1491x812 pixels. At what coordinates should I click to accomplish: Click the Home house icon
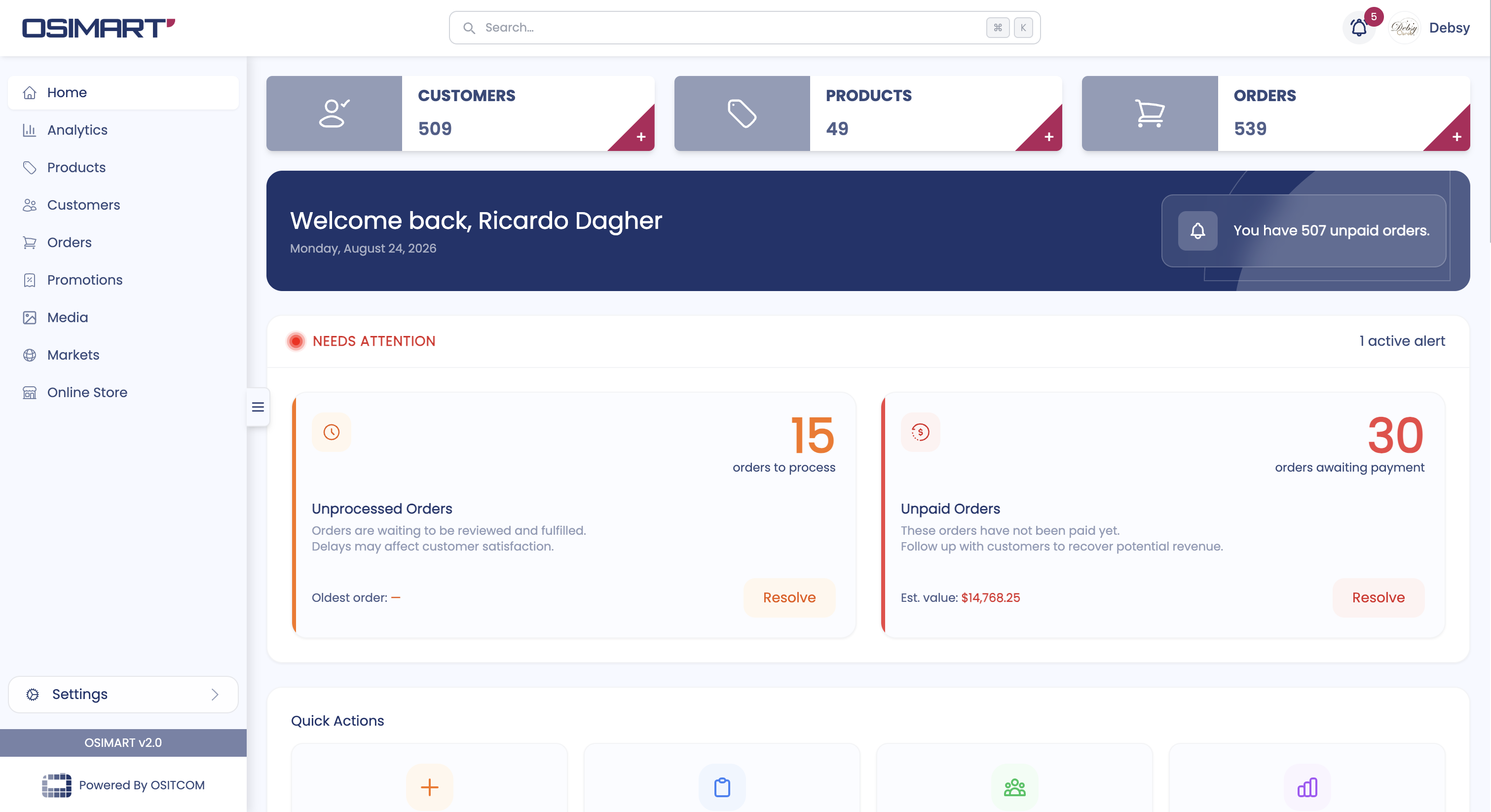tap(30, 93)
